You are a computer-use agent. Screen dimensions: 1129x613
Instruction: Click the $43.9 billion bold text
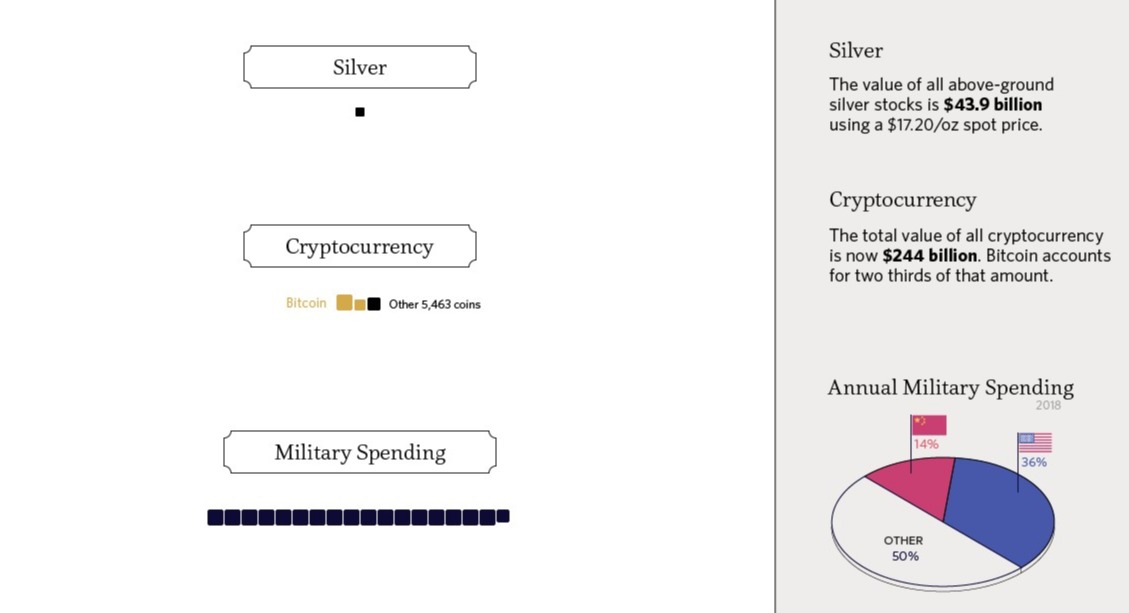(x=992, y=104)
